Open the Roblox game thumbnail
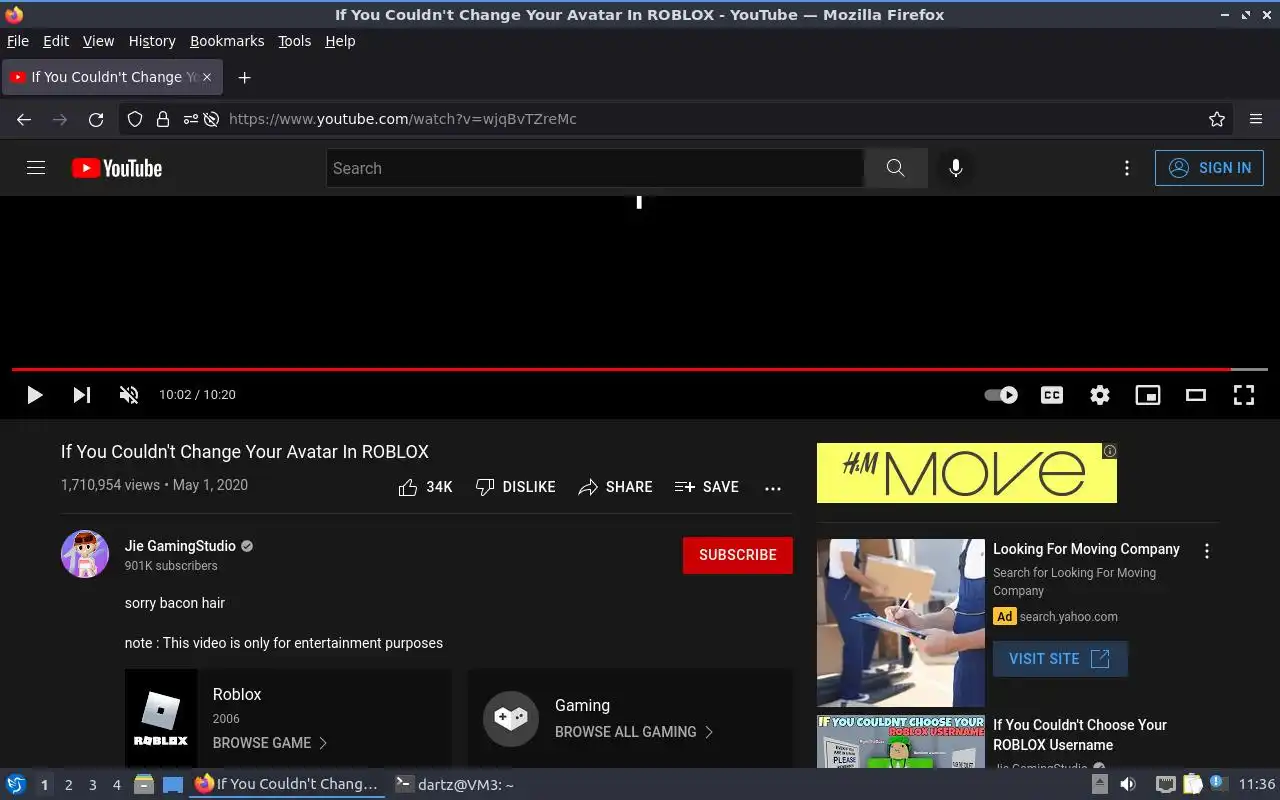 [x=161, y=718]
